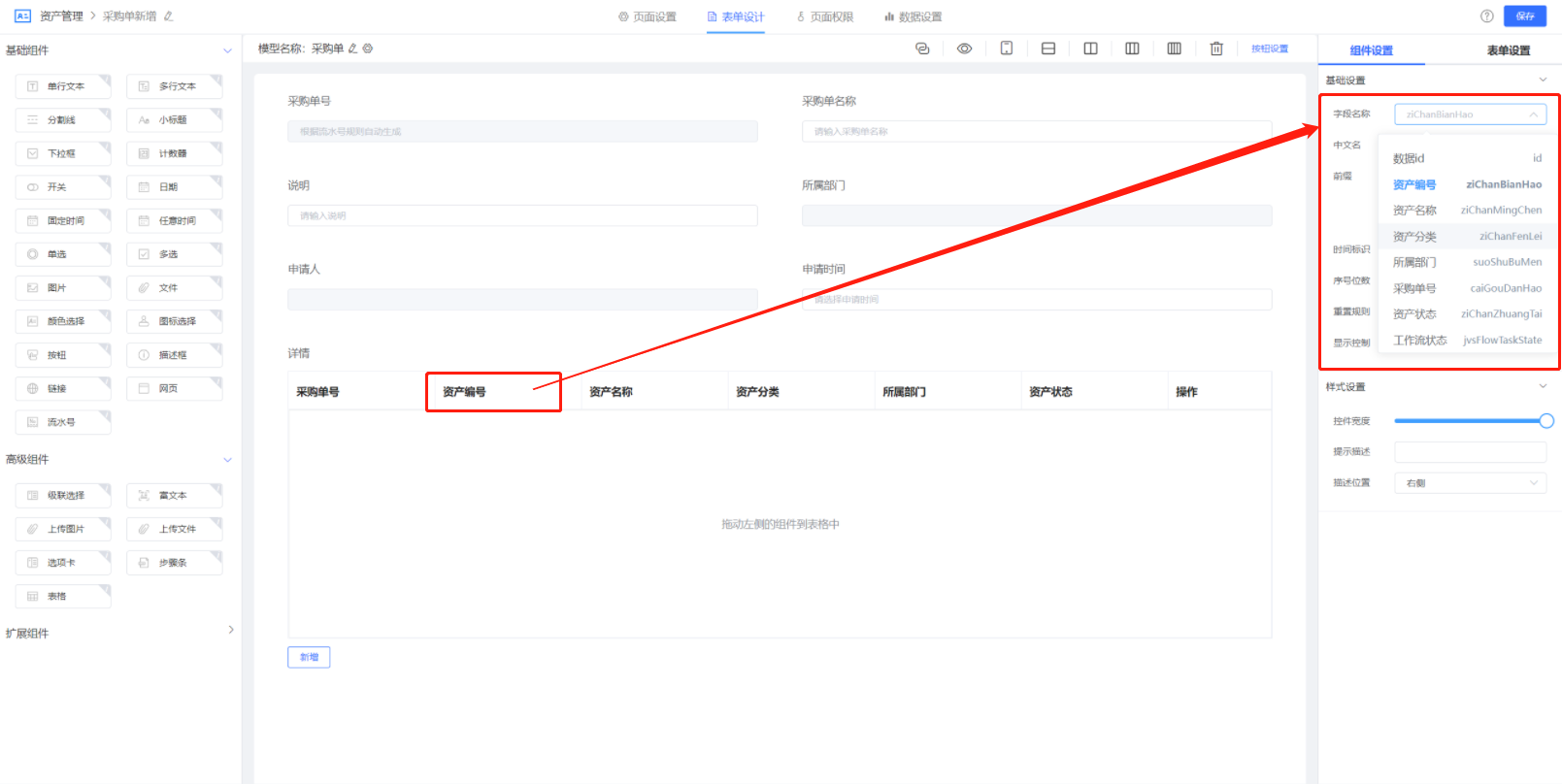This screenshot has width=1562, height=784.
Task: Open the 描述位置 dropdown showing 右侧
Action: [x=1470, y=483]
